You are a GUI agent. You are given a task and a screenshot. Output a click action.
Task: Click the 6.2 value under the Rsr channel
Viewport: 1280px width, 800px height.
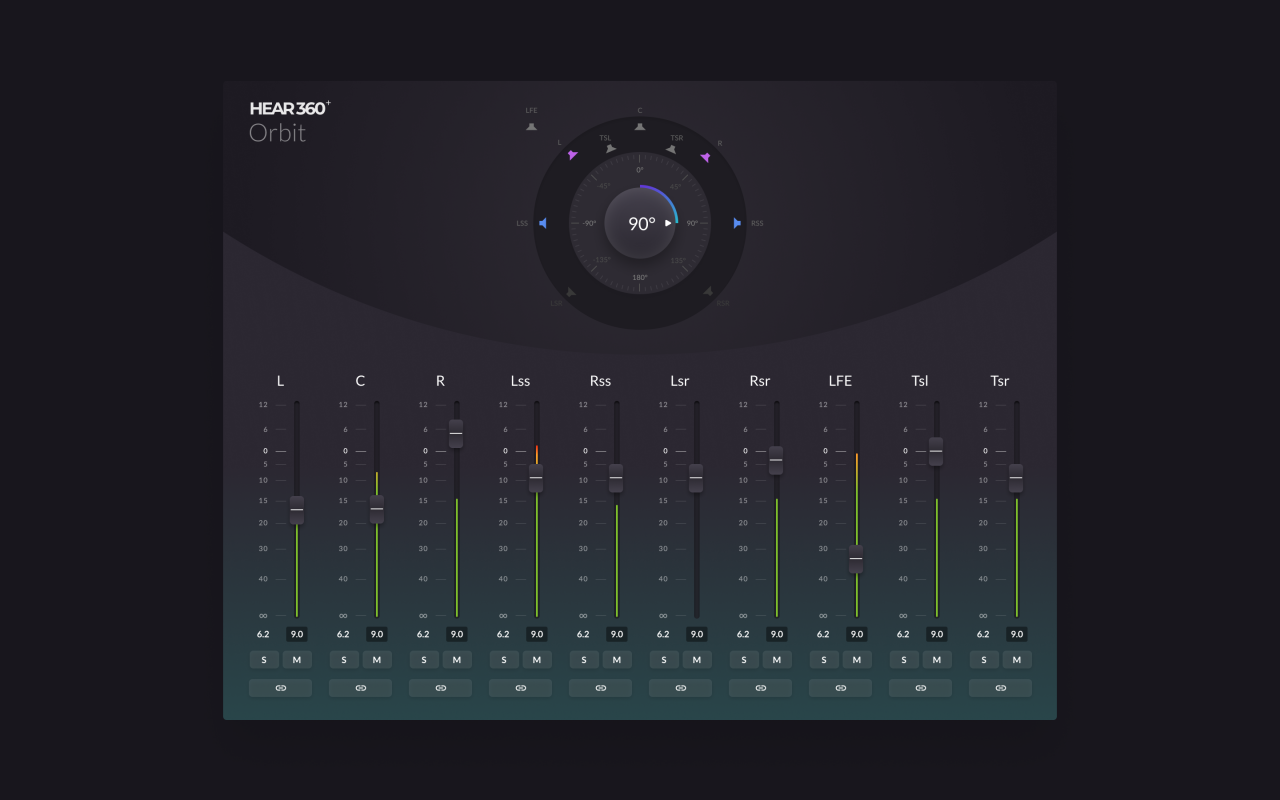click(743, 633)
